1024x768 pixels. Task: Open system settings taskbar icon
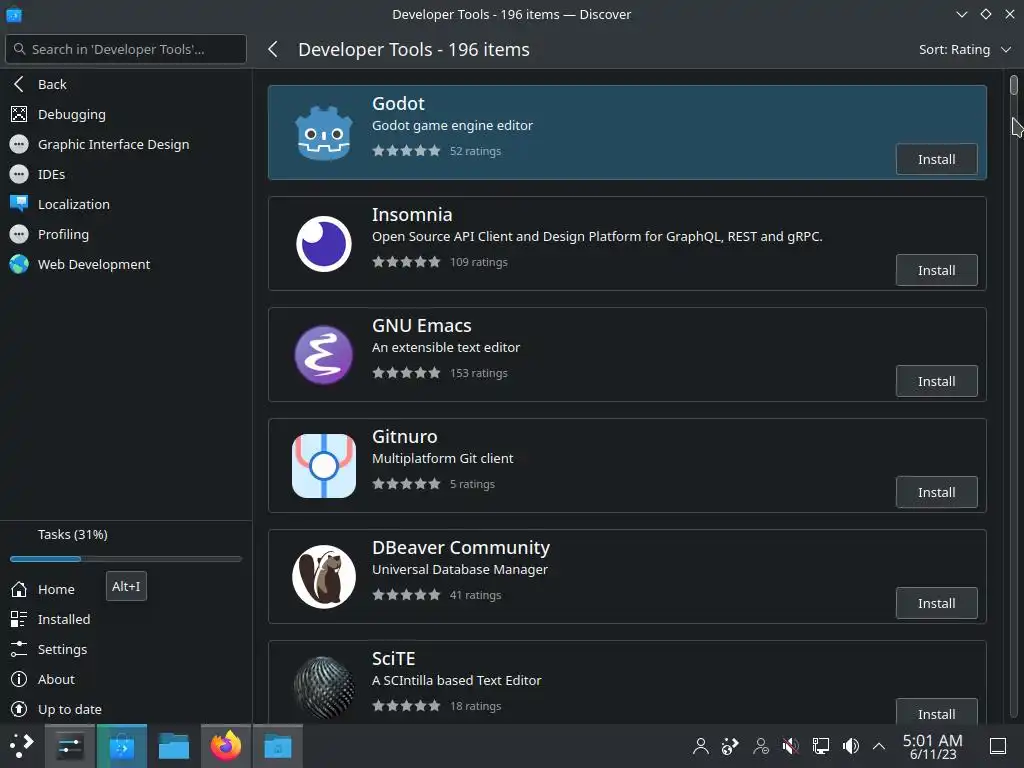pyautogui.click(x=69, y=746)
